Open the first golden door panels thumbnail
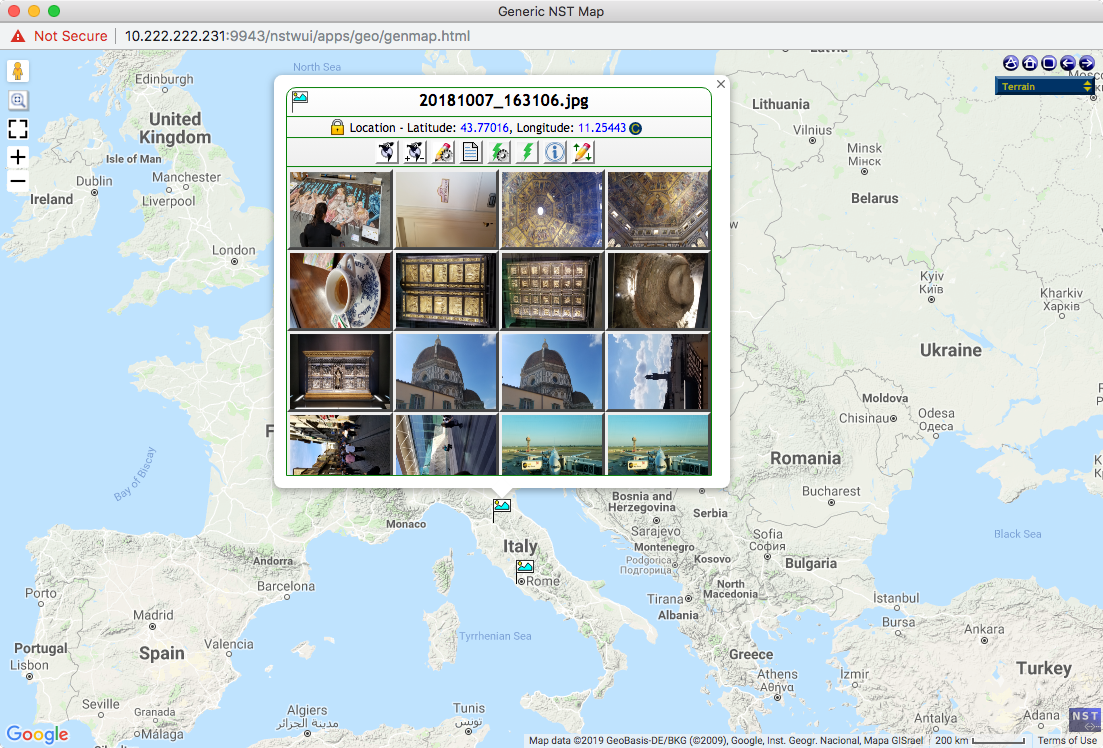Image resolution: width=1103 pixels, height=748 pixels. [x=446, y=291]
